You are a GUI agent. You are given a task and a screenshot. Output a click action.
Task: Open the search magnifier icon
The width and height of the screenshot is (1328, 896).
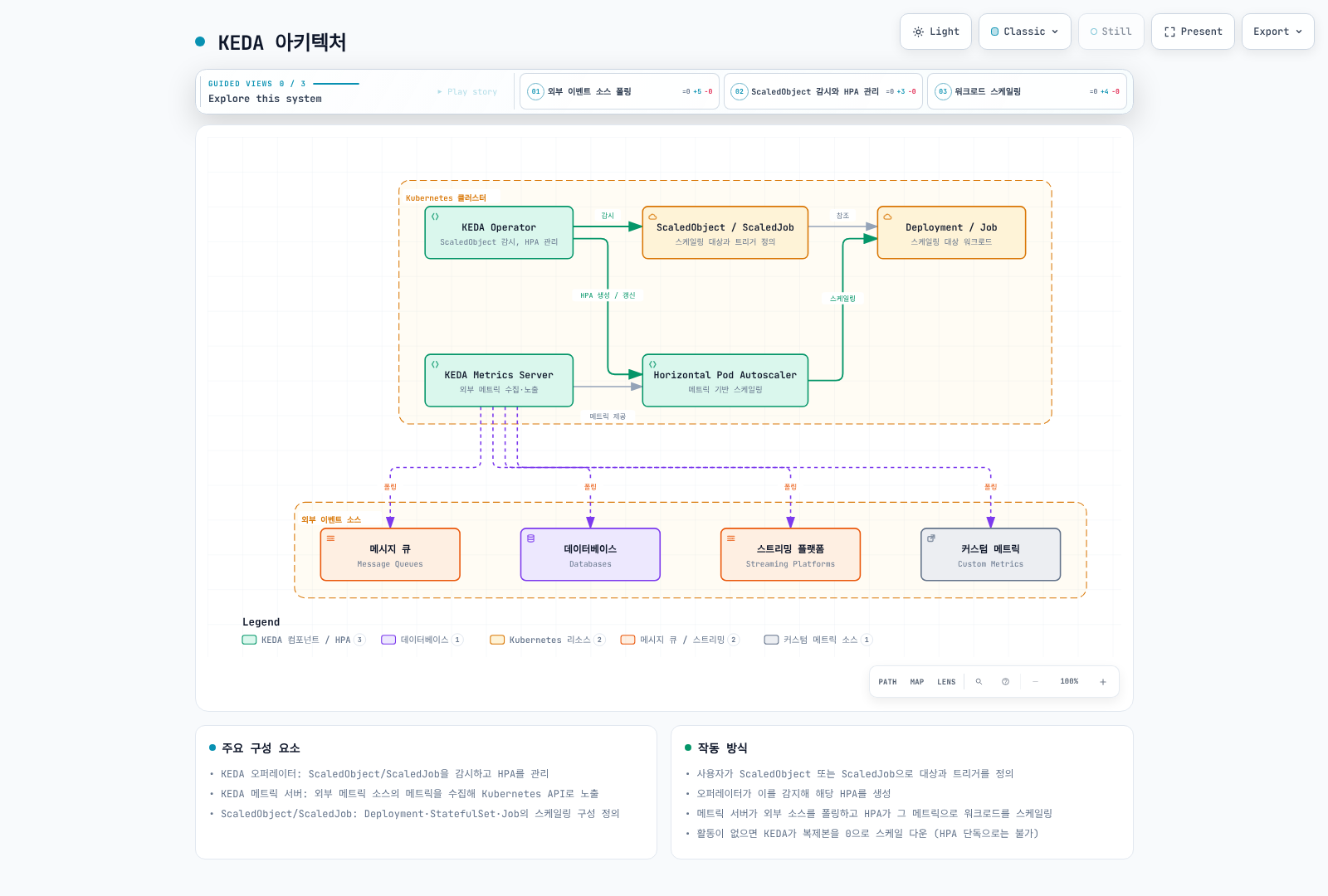(x=979, y=682)
